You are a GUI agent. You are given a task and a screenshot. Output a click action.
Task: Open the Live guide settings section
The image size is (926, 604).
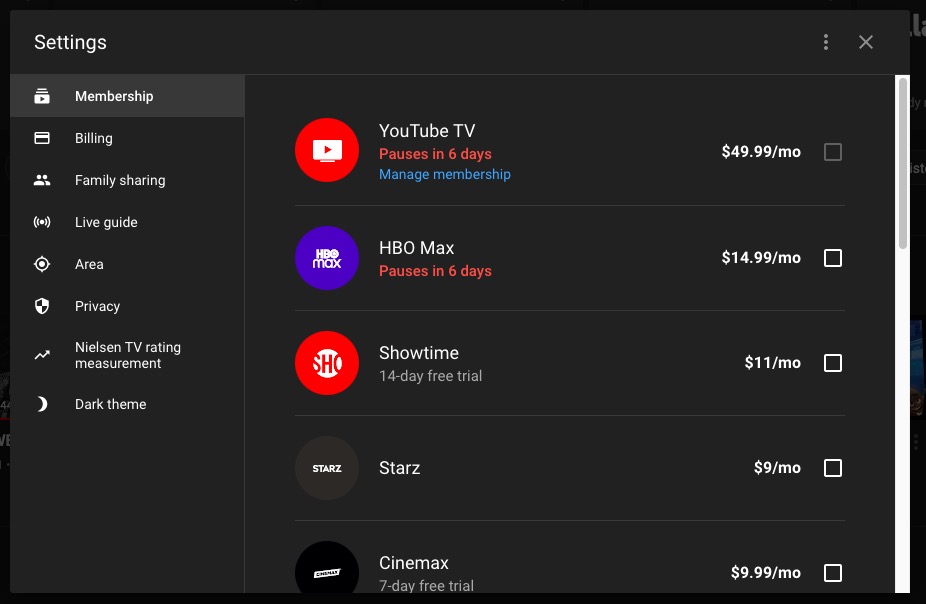pyautogui.click(x=106, y=222)
